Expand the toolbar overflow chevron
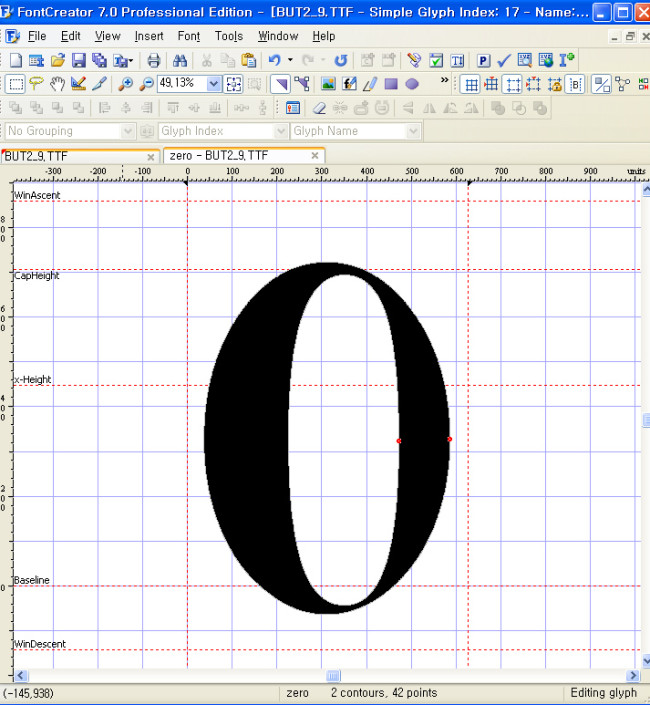 click(444, 80)
